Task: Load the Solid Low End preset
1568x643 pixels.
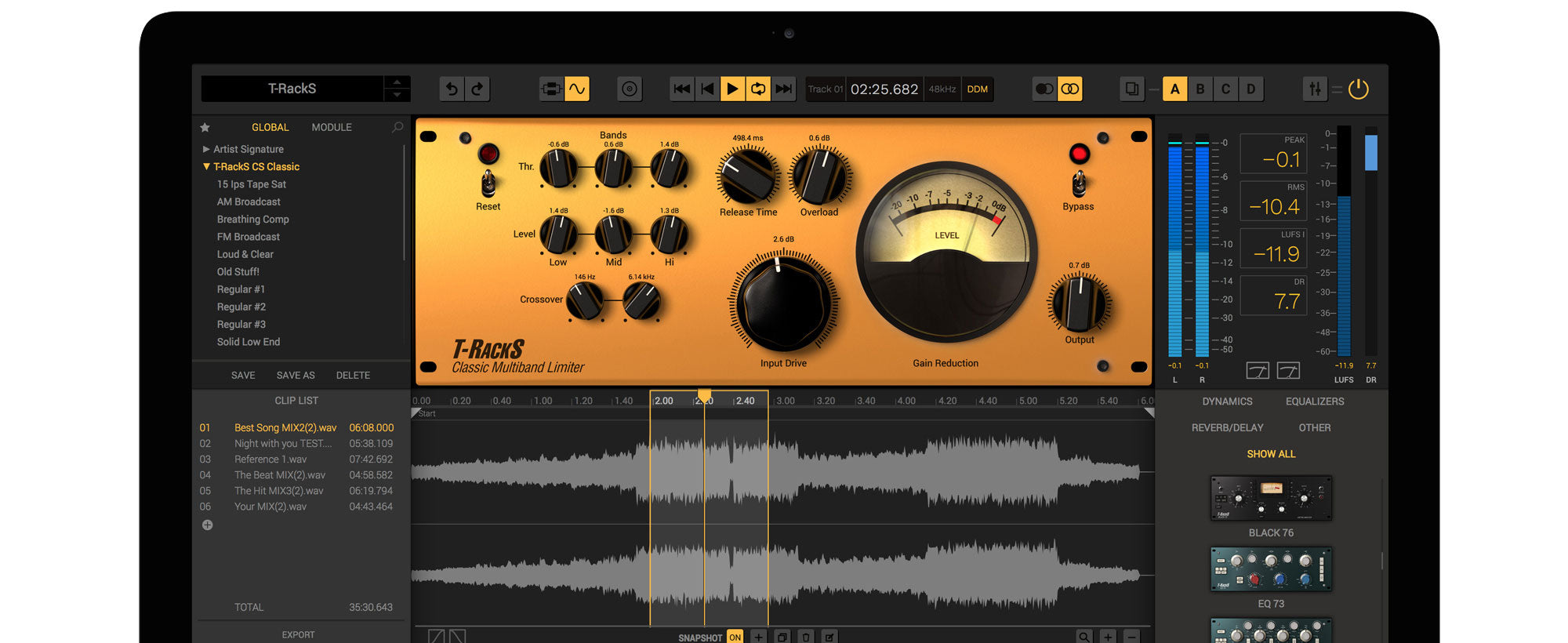Action: click(x=249, y=342)
